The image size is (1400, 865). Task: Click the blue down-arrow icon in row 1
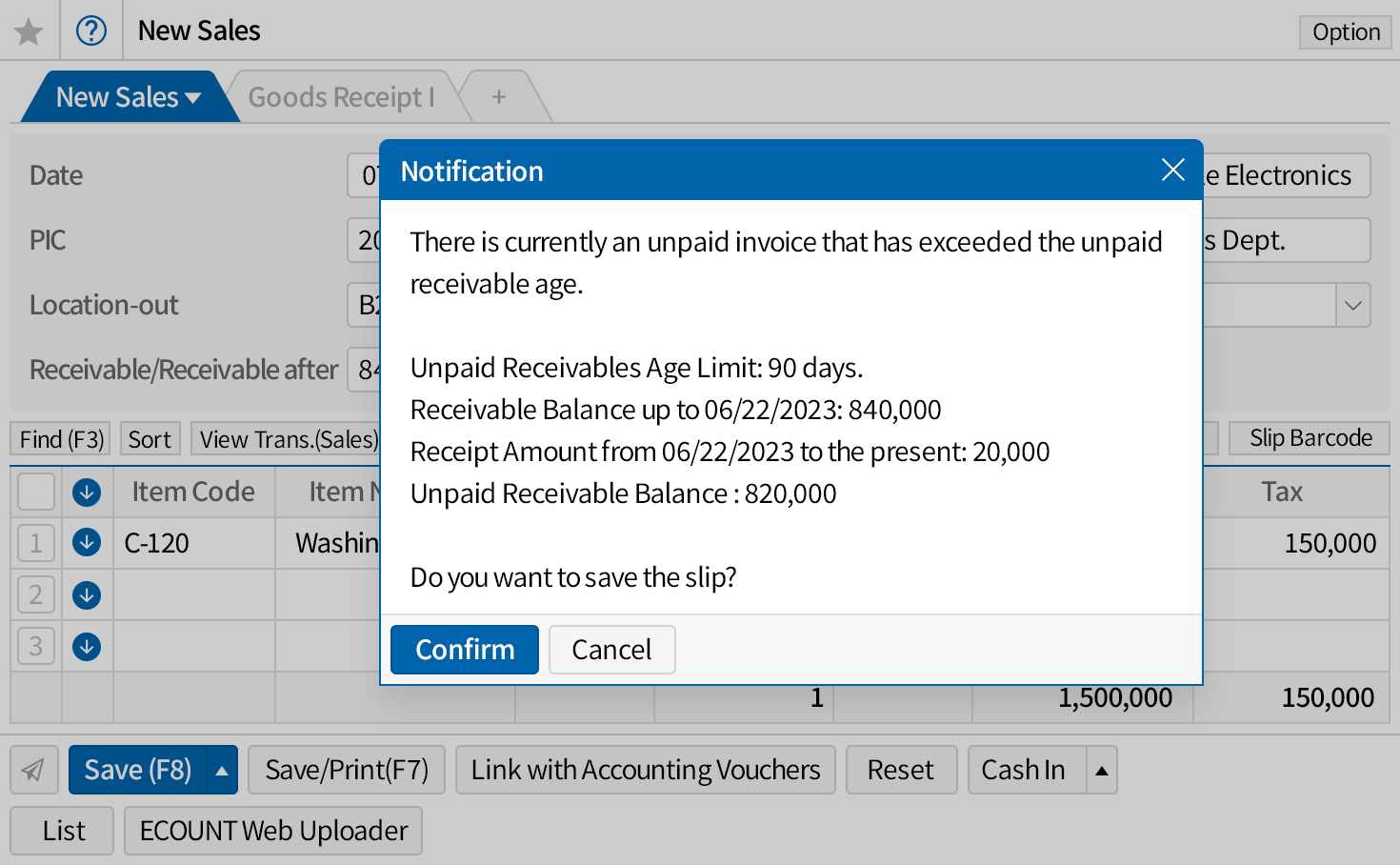(87, 543)
